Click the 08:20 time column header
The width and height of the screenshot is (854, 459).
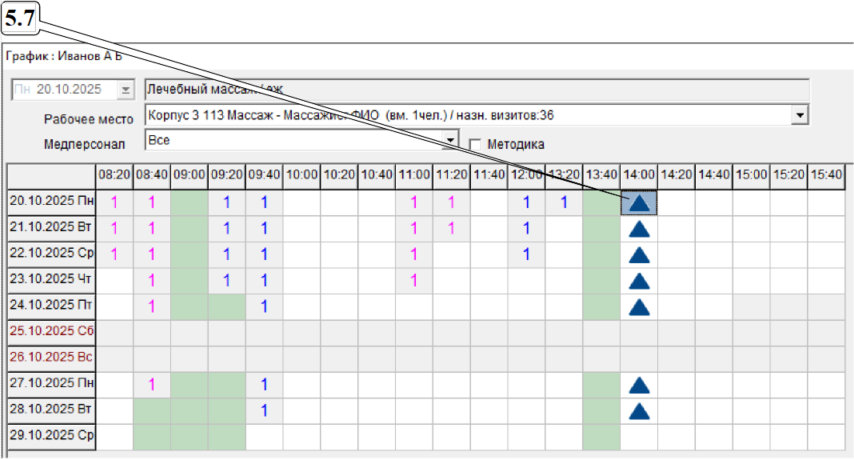pos(114,175)
